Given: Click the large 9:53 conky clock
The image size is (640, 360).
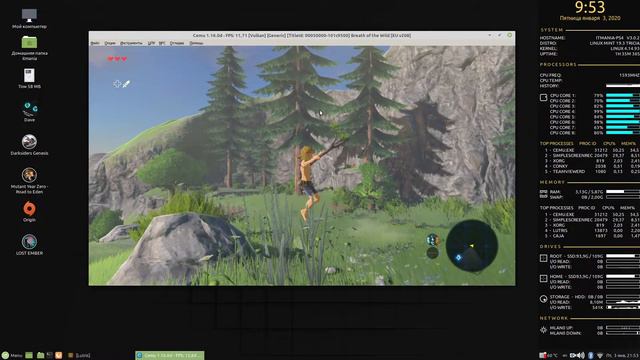Looking at the screenshot, I should pos(590,7).
